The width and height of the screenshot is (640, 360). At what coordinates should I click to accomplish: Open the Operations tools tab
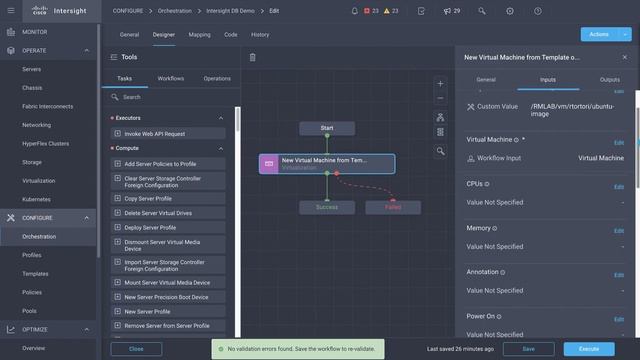coord(217,78)
